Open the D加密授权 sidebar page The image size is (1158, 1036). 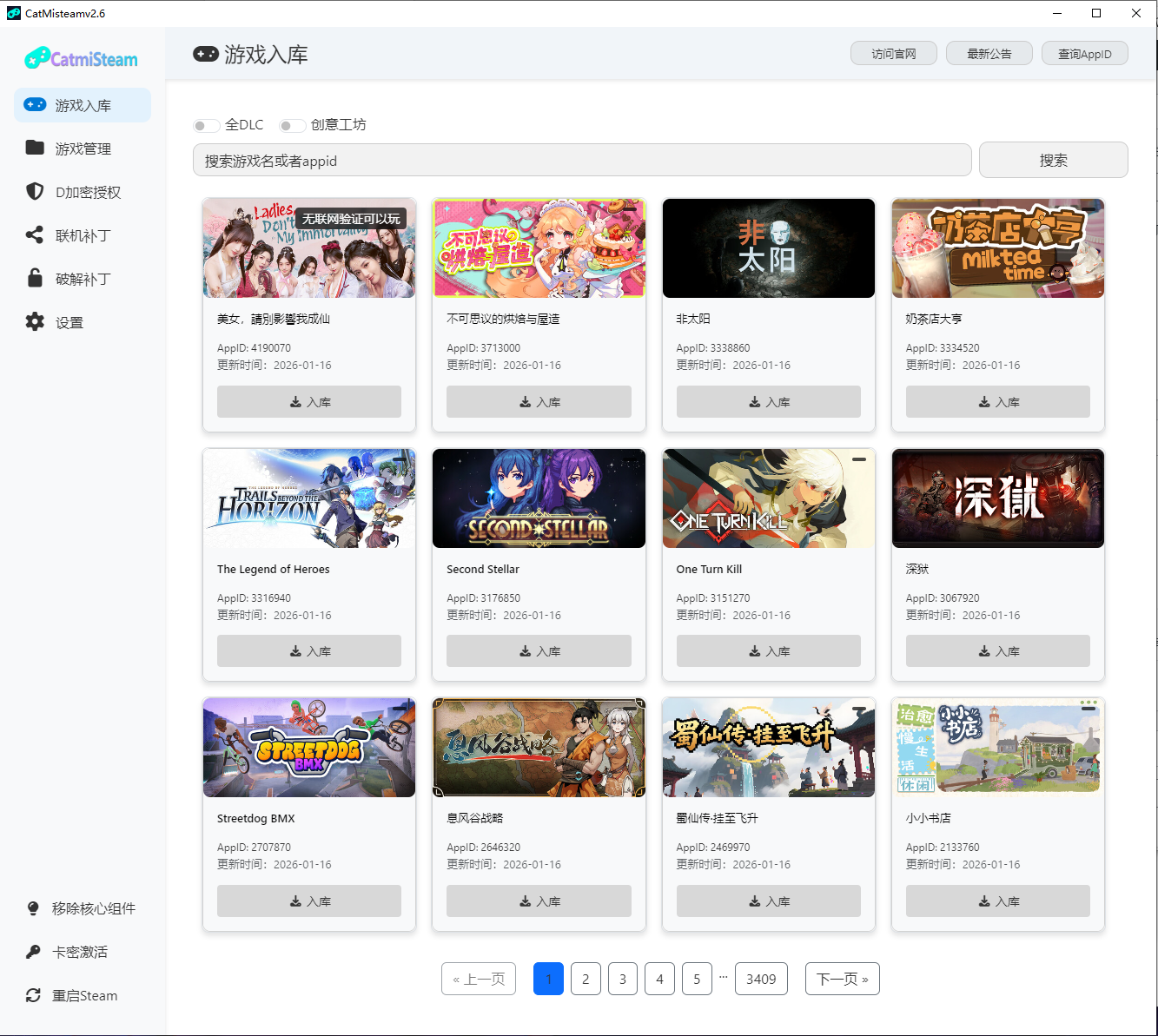click(x=83, y=192)
